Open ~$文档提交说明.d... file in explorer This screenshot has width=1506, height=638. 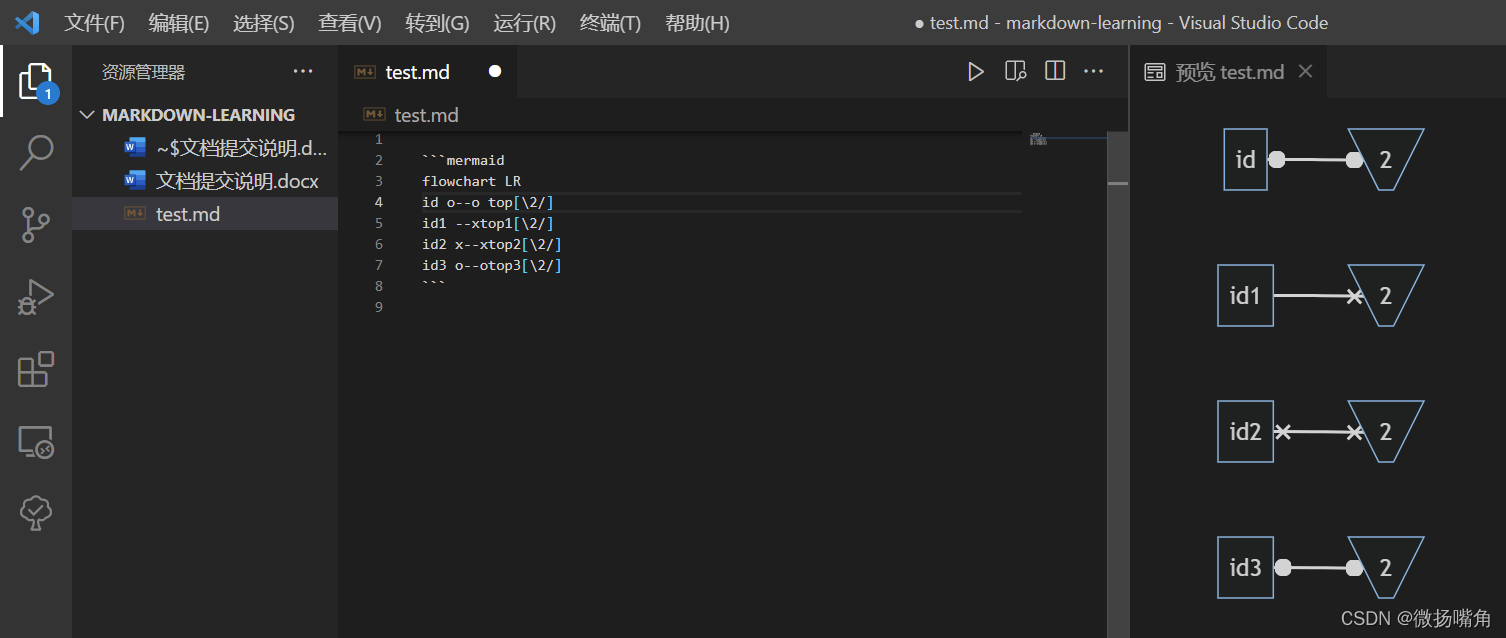pos(205,148)
